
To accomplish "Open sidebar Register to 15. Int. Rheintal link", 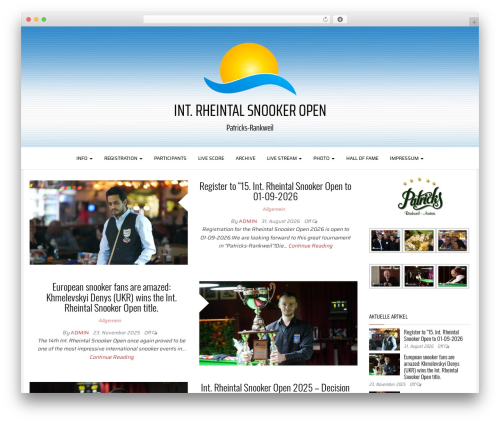I will pos(433,335).
